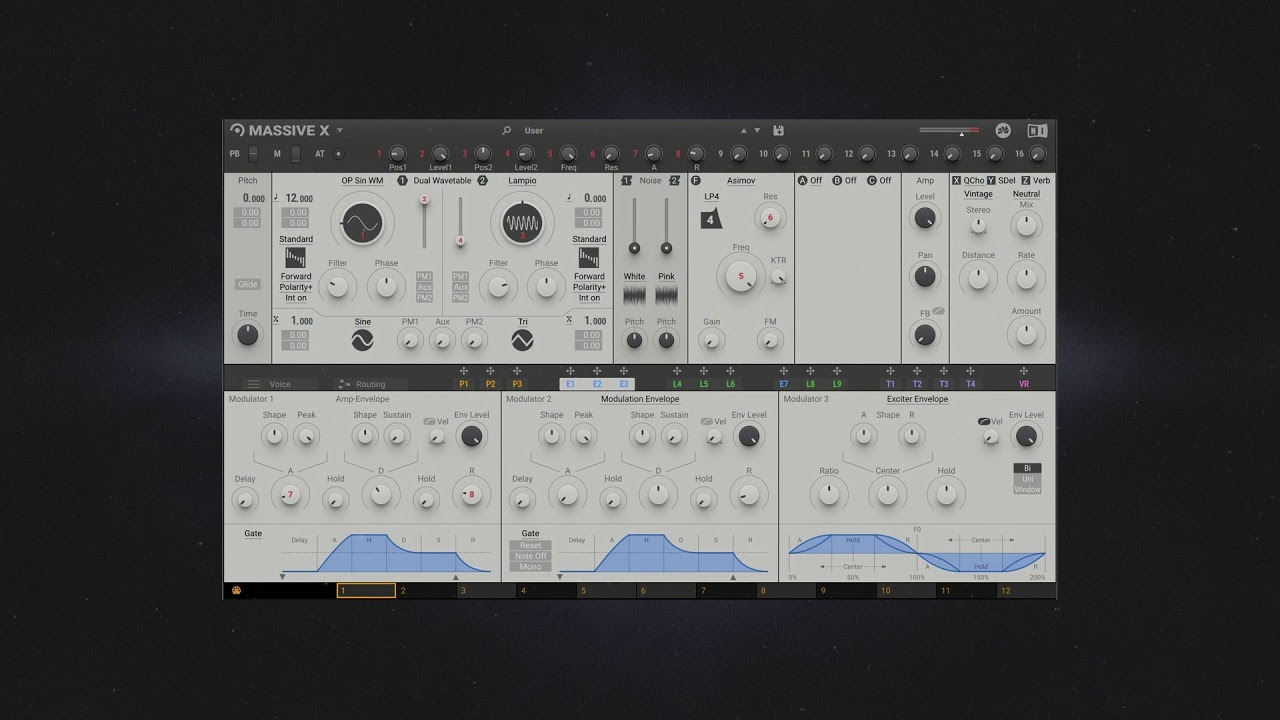Step to next preset with down arrow
1280x720 pixels.
(757, 130)
